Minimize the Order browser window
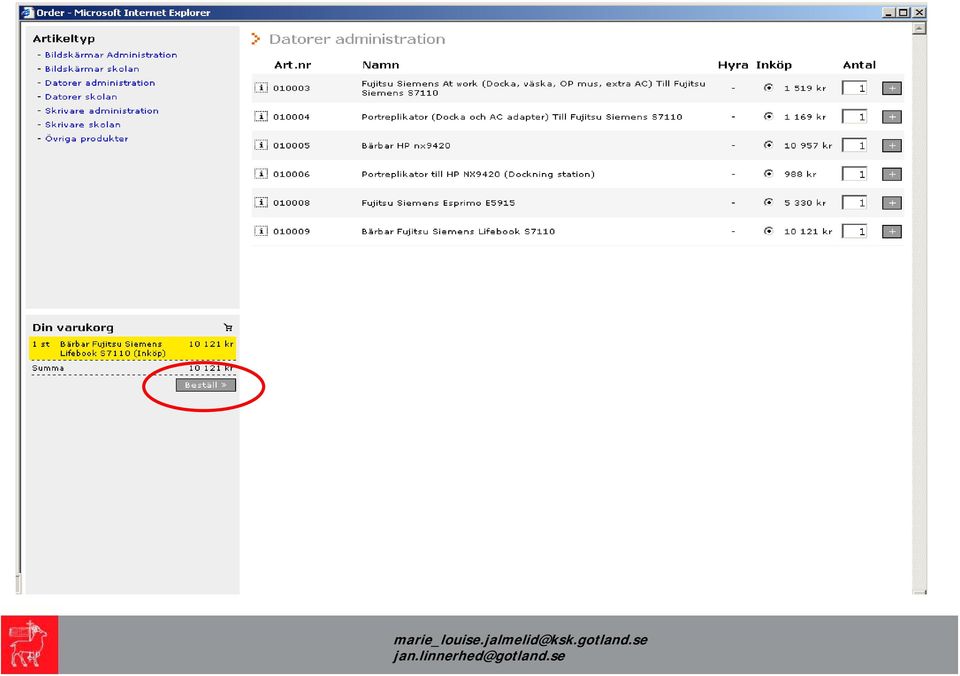Viewport: 960px width, 676px height. pos(889,12)
